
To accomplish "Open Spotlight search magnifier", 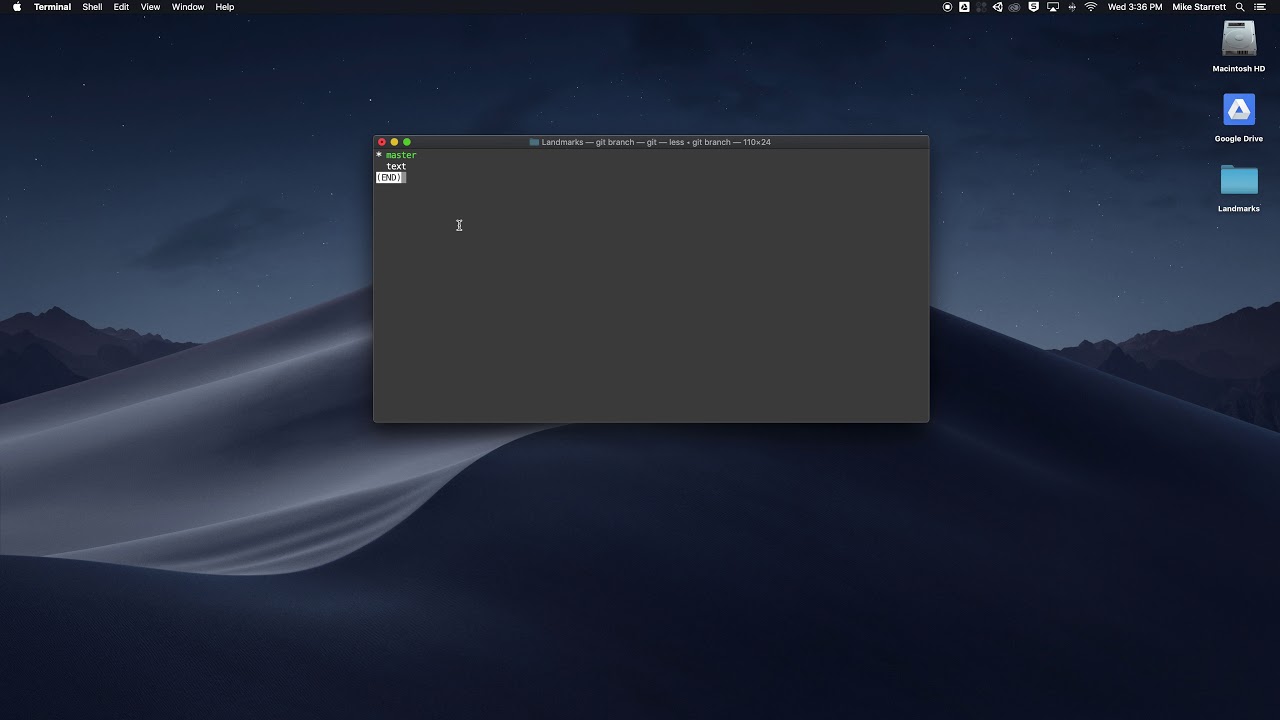I will point(1240,7).
